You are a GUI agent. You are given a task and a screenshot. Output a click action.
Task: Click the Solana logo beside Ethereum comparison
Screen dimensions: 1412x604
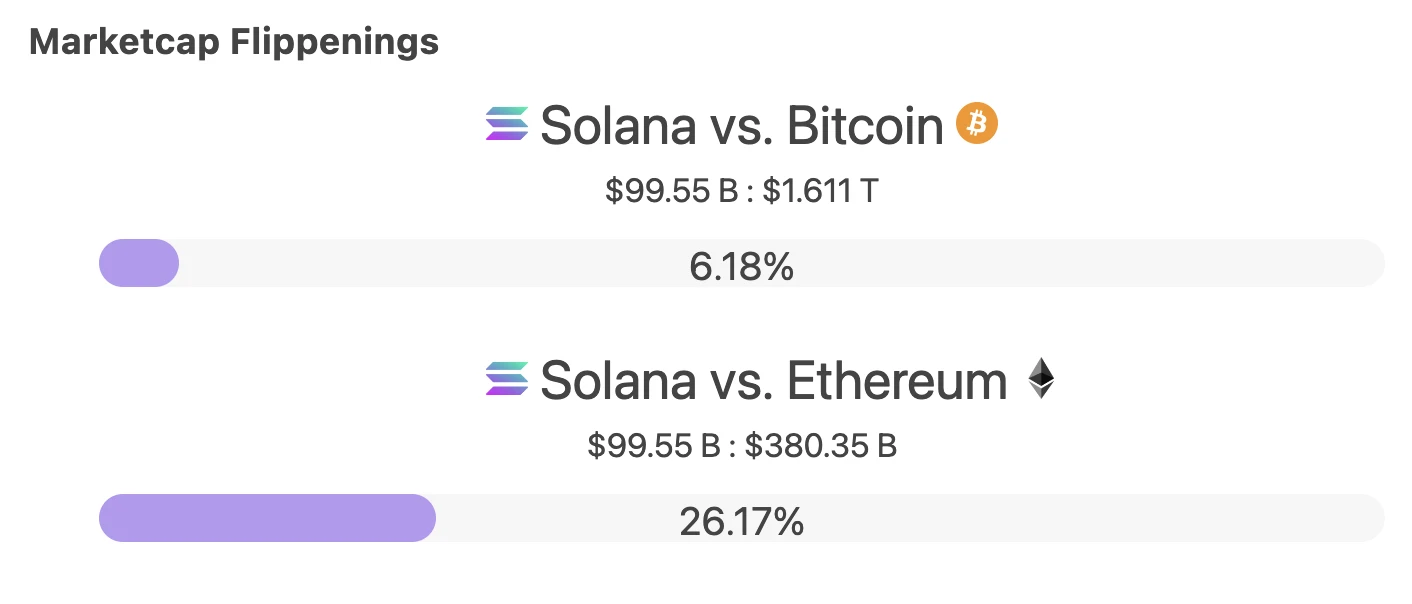[505, 380]
